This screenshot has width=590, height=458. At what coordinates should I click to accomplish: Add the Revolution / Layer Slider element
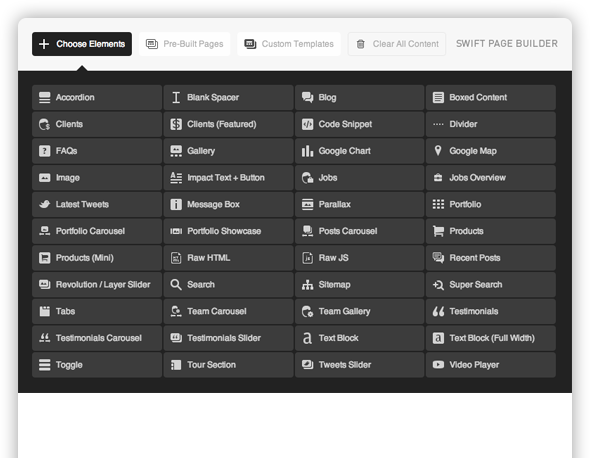coord(97,285)
